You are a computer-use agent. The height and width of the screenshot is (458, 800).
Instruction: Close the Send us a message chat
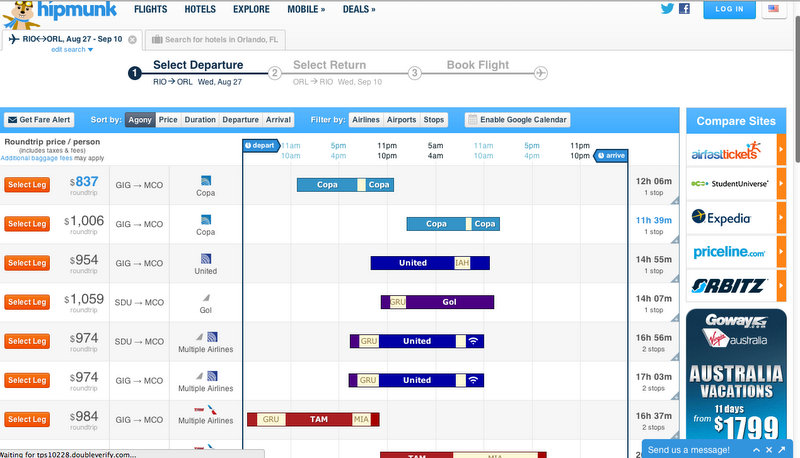click(769, 450)
